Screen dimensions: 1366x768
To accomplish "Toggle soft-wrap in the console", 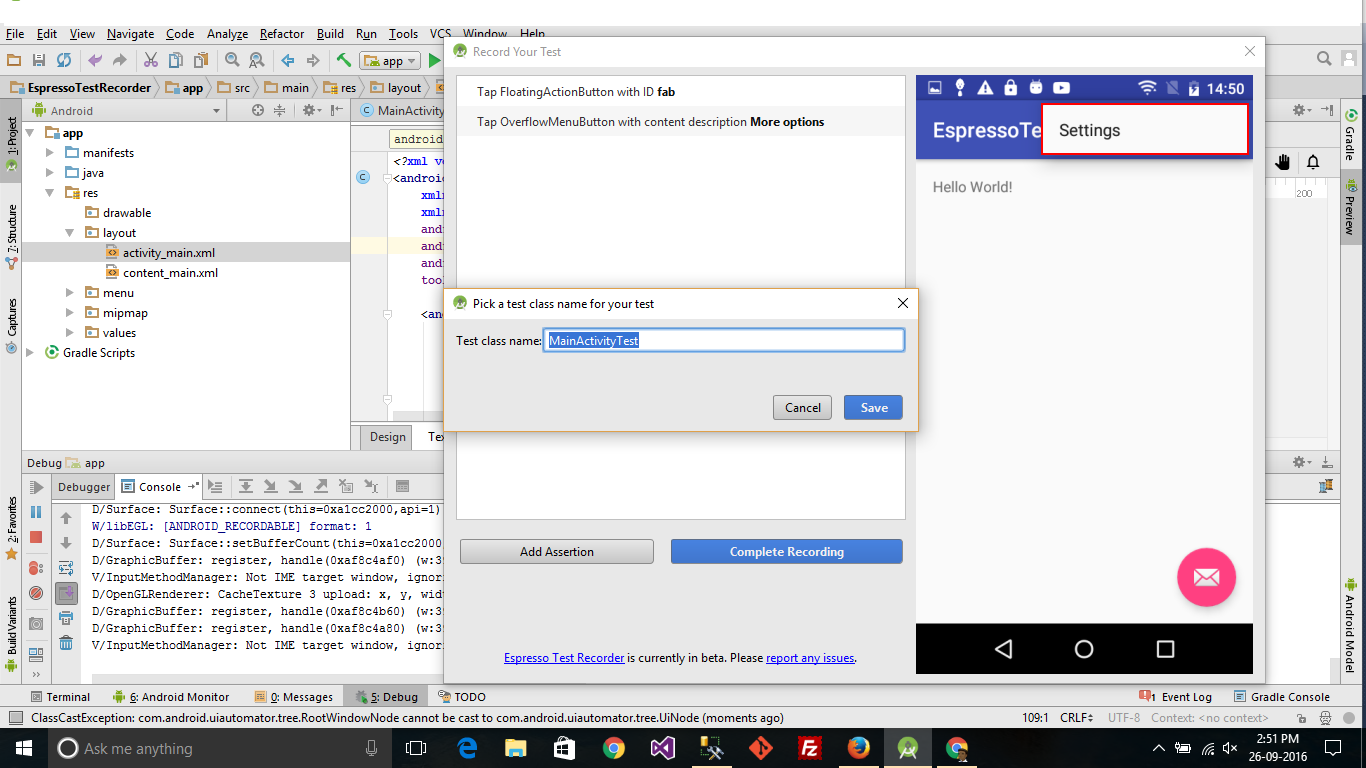I will [x=66, y=568].
